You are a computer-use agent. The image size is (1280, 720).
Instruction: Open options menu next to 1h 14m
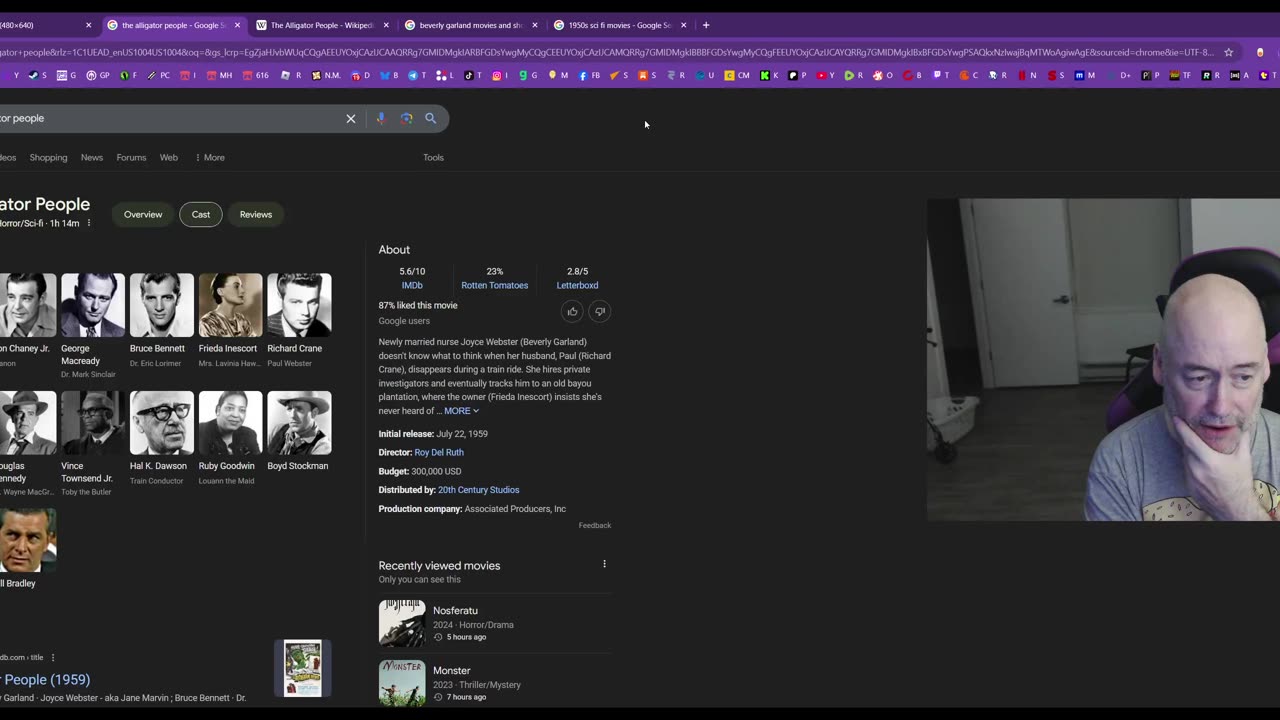coord(89,223)
